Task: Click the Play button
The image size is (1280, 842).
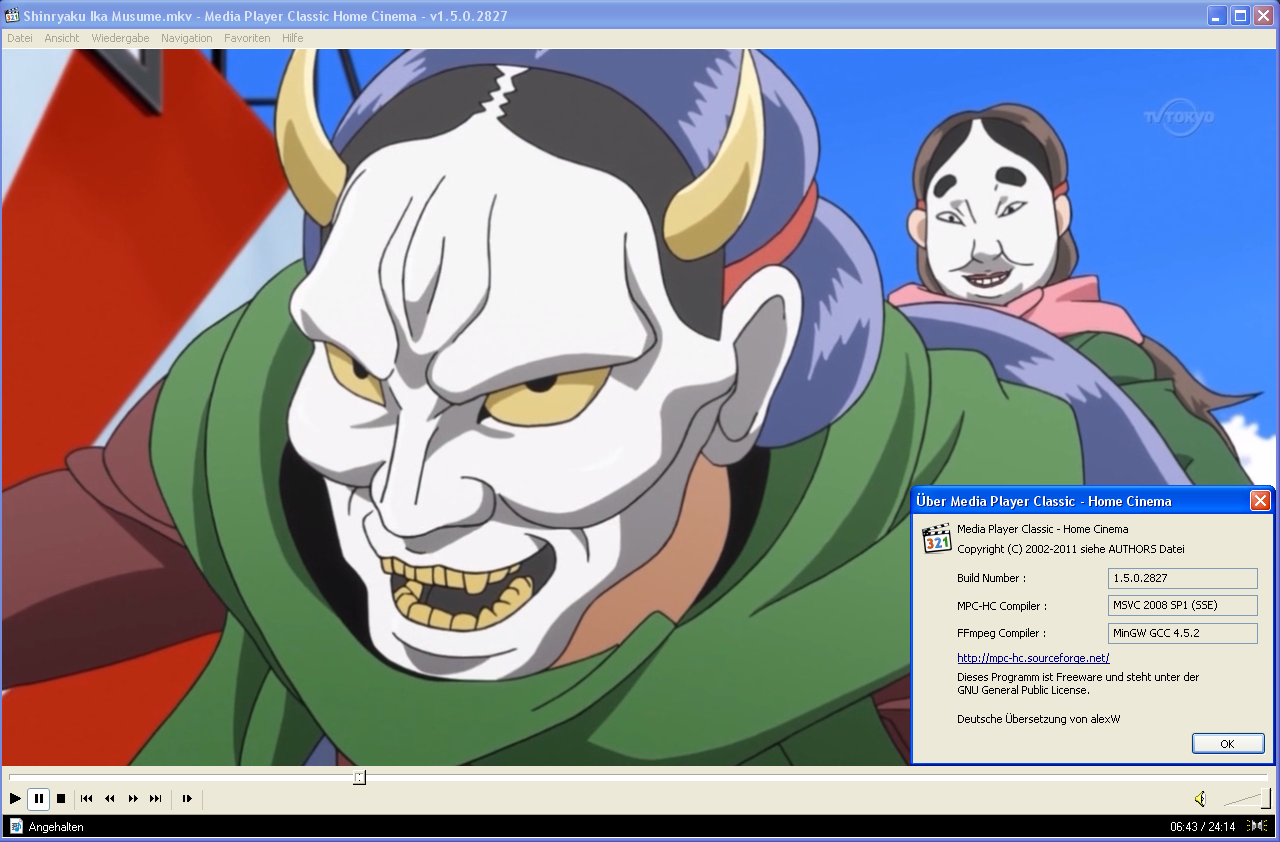Action: pos(15,798)
